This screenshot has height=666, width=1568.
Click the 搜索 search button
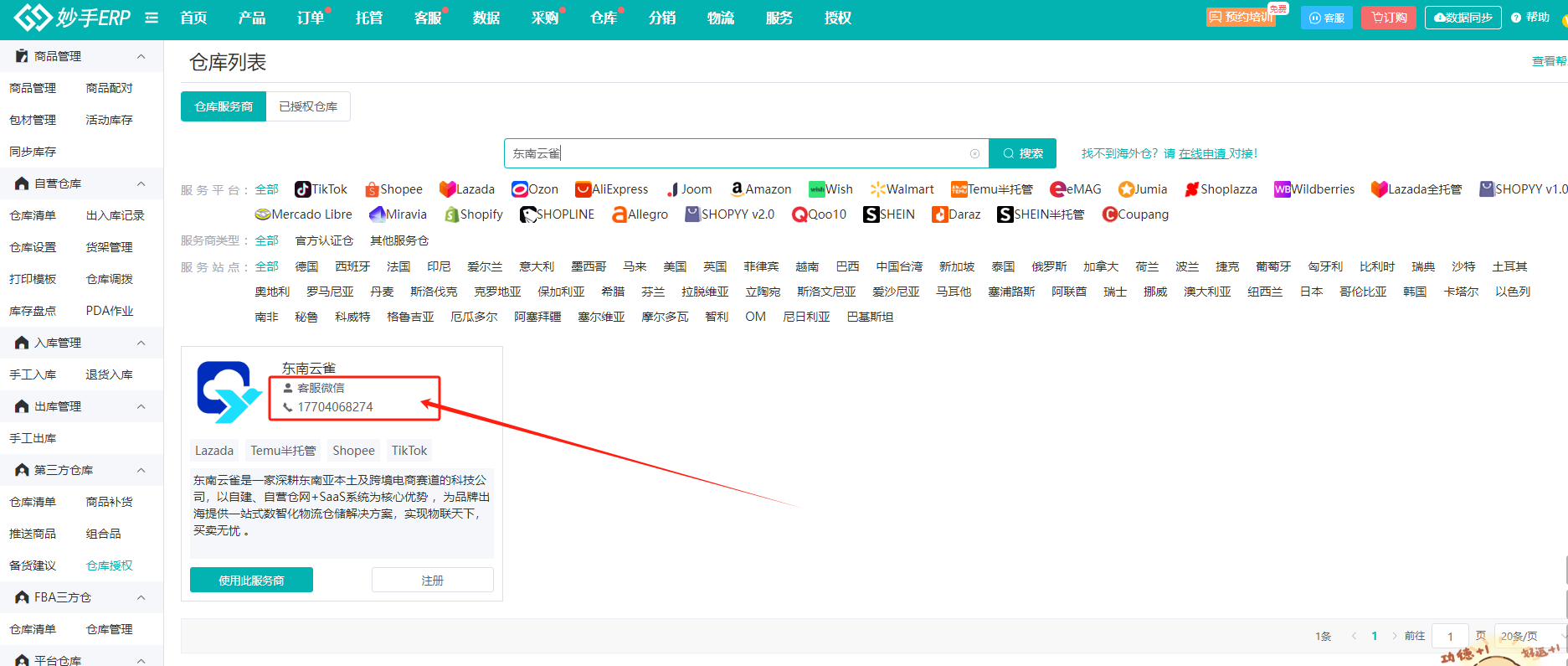click(1023, 153)
